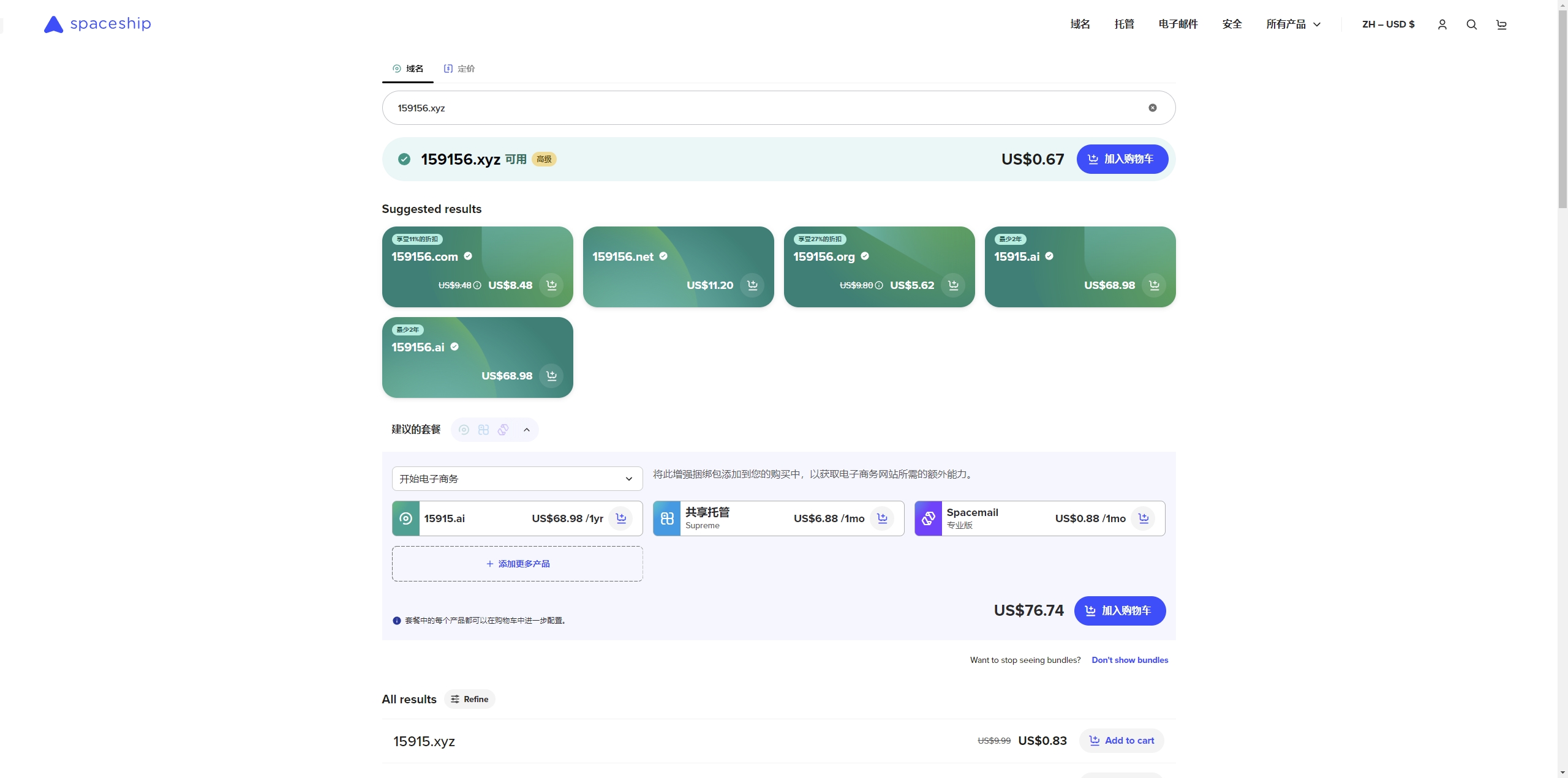Show info for 159156.org original price
The height and width of the screenshot is (778, 1568).
[879, 285]
